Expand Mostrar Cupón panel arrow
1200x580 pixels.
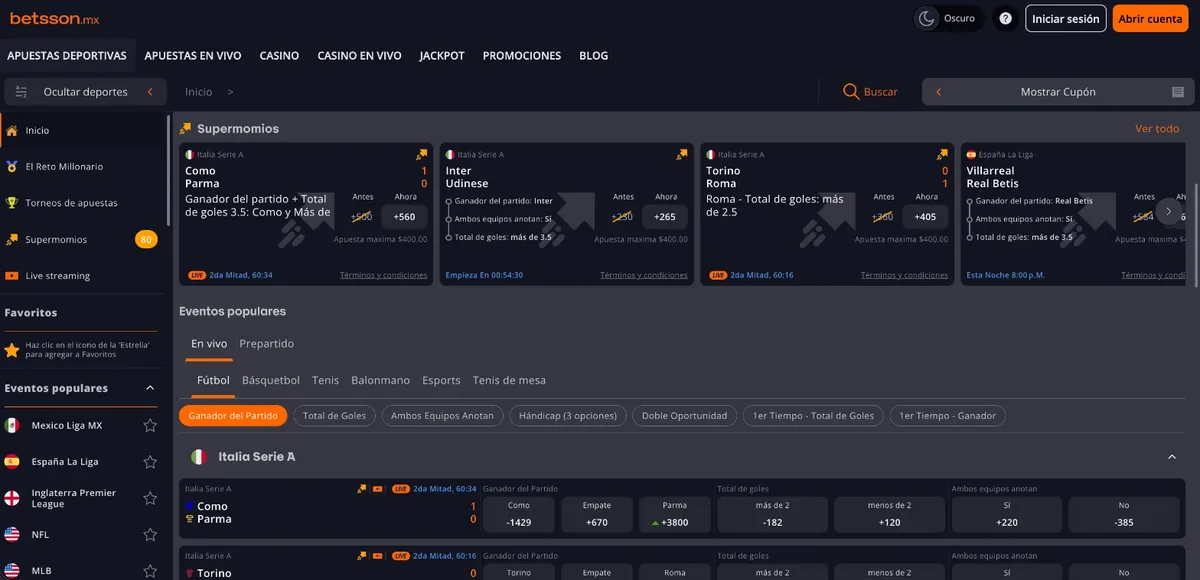coord(938,92)
